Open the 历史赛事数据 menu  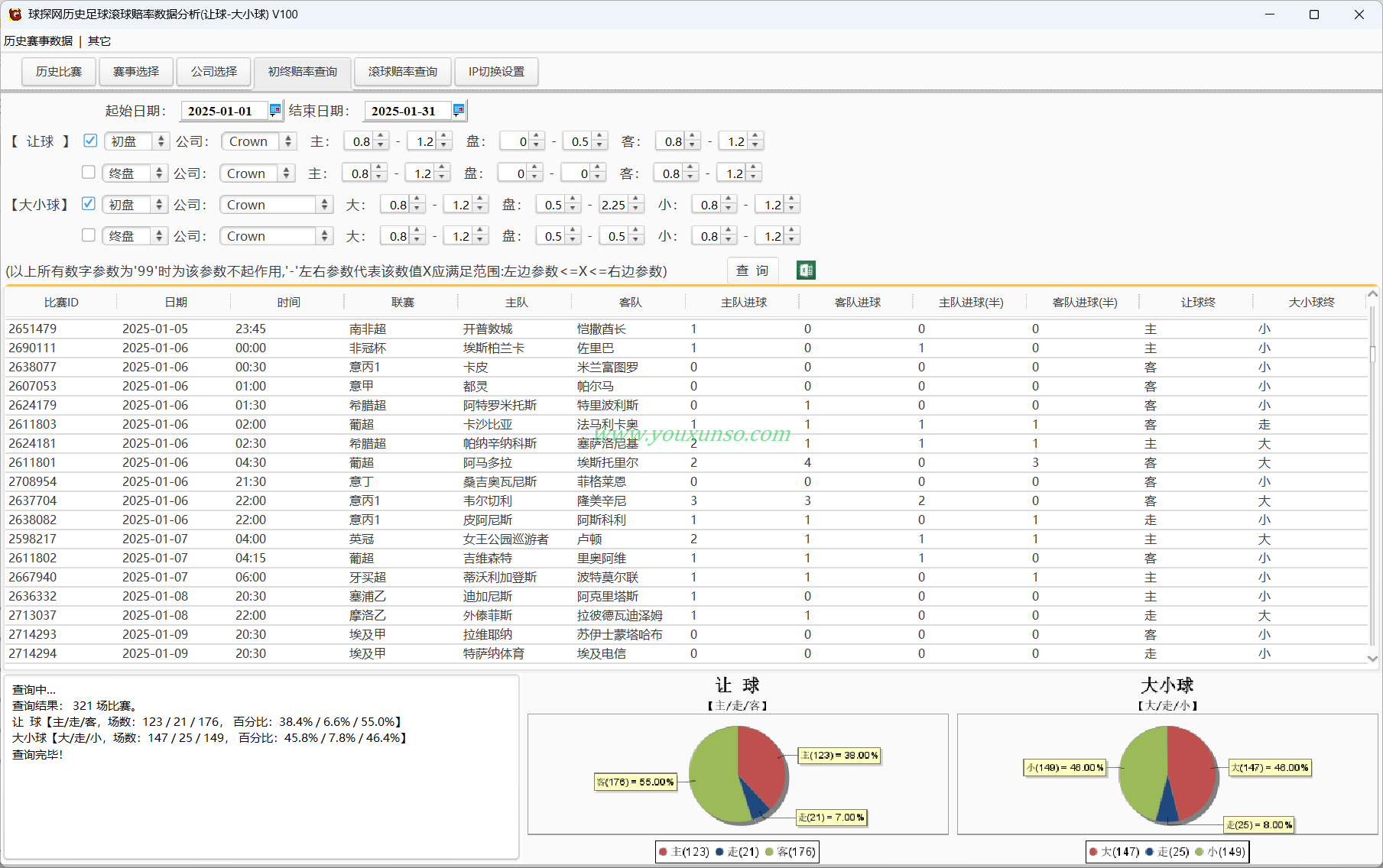(38, 41)
